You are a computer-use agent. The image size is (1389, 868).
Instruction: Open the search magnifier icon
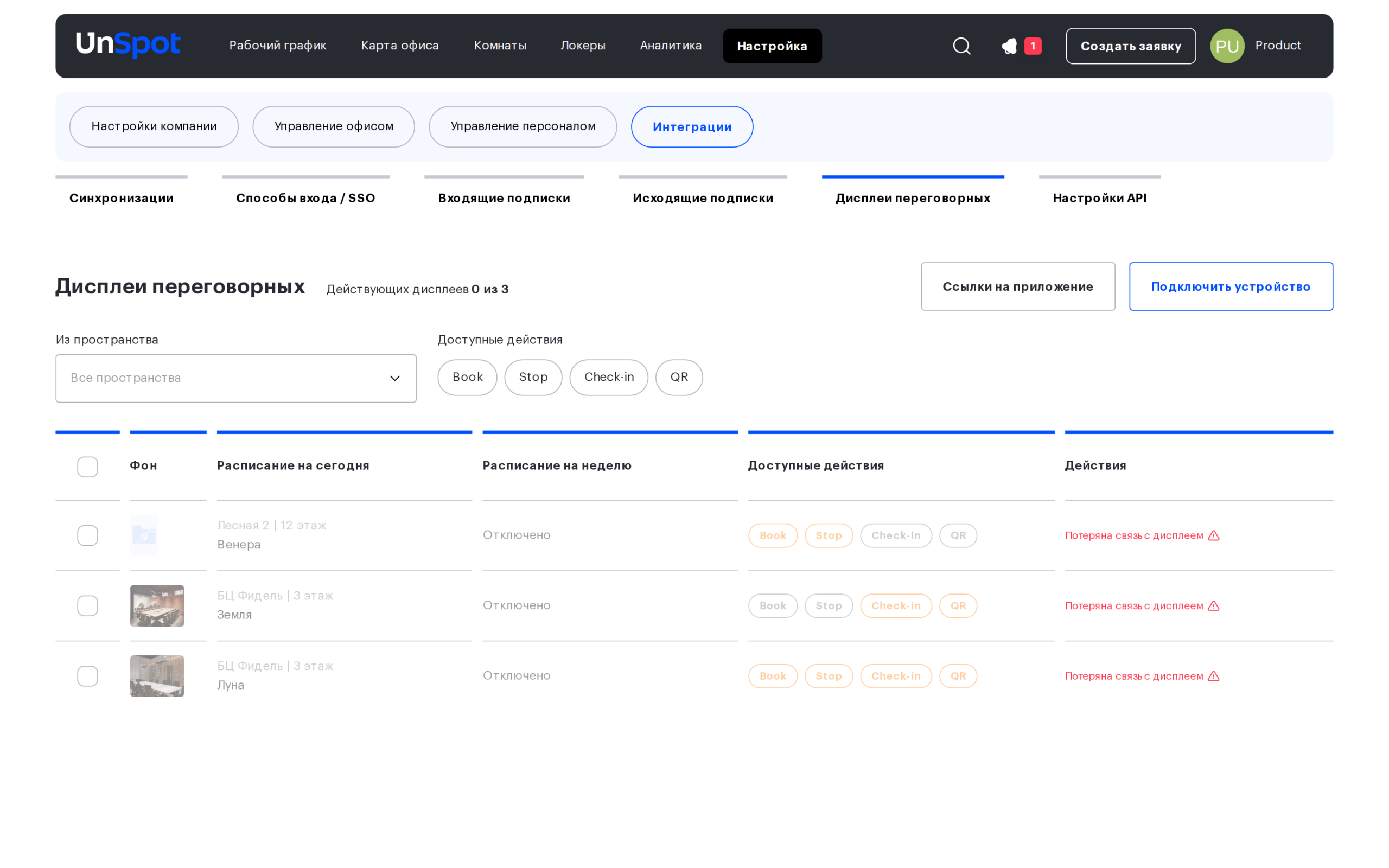[961, 46]
